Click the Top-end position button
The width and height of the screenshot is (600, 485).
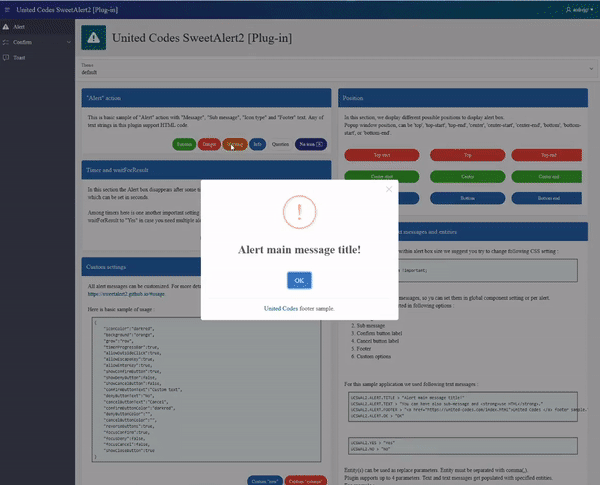tap(547, 155)
